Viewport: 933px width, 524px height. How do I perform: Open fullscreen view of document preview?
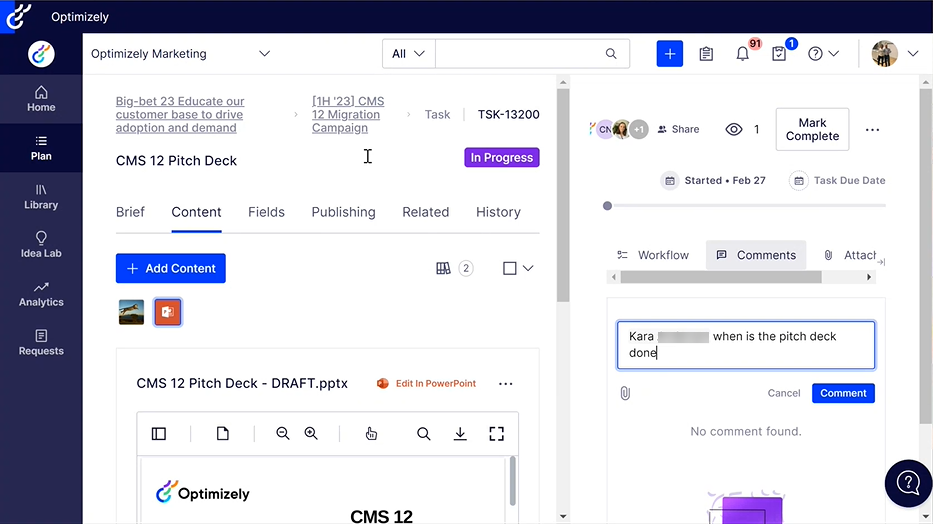pos(496,433)
